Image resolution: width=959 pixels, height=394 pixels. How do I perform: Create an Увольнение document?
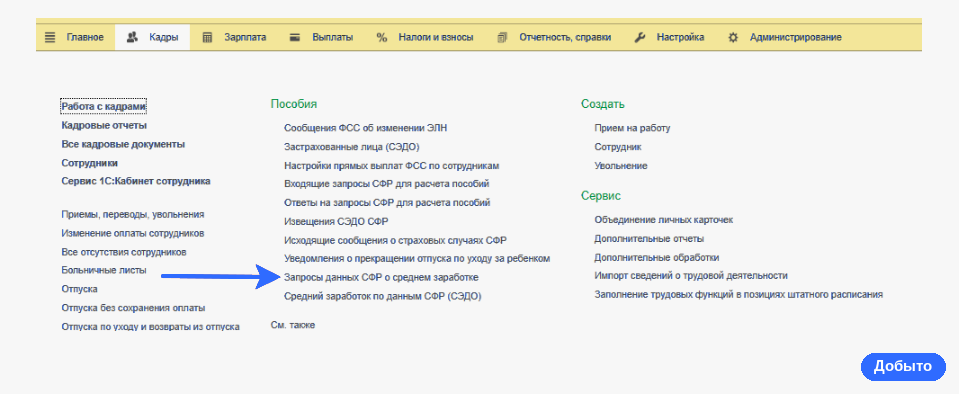tap(621, 166)
